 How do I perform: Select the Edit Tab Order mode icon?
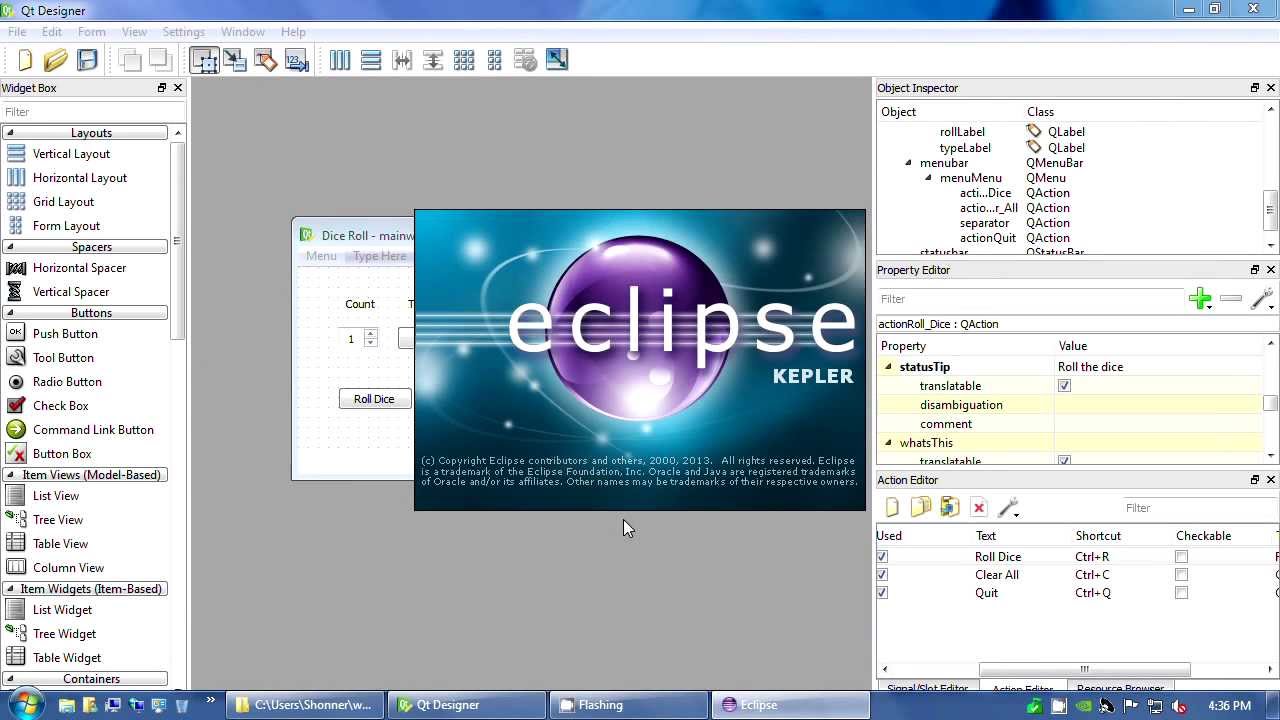(x=297, y=61)
